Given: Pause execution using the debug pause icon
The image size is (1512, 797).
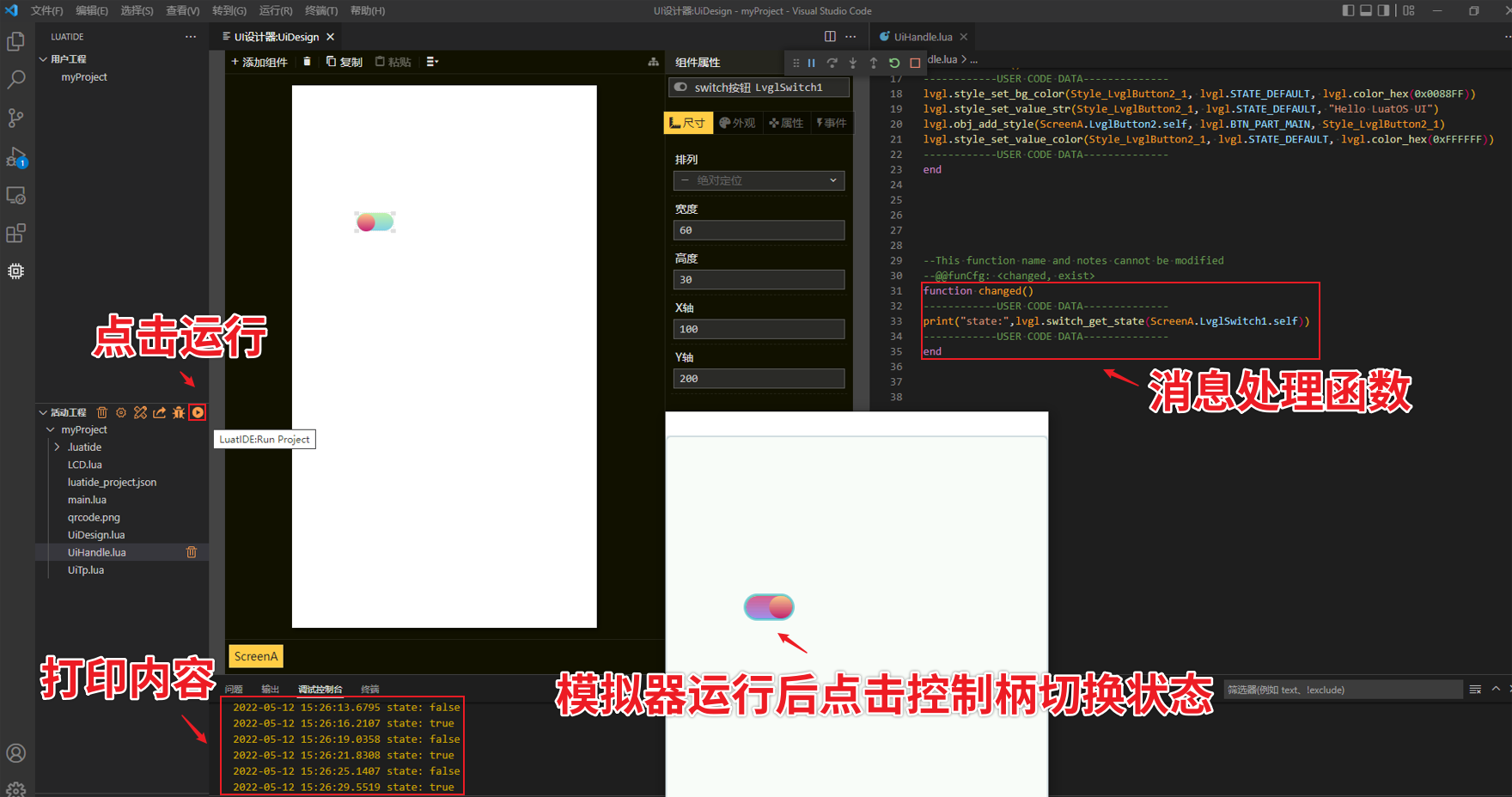Looking at the screenshot, I should (x=811, y=62).
